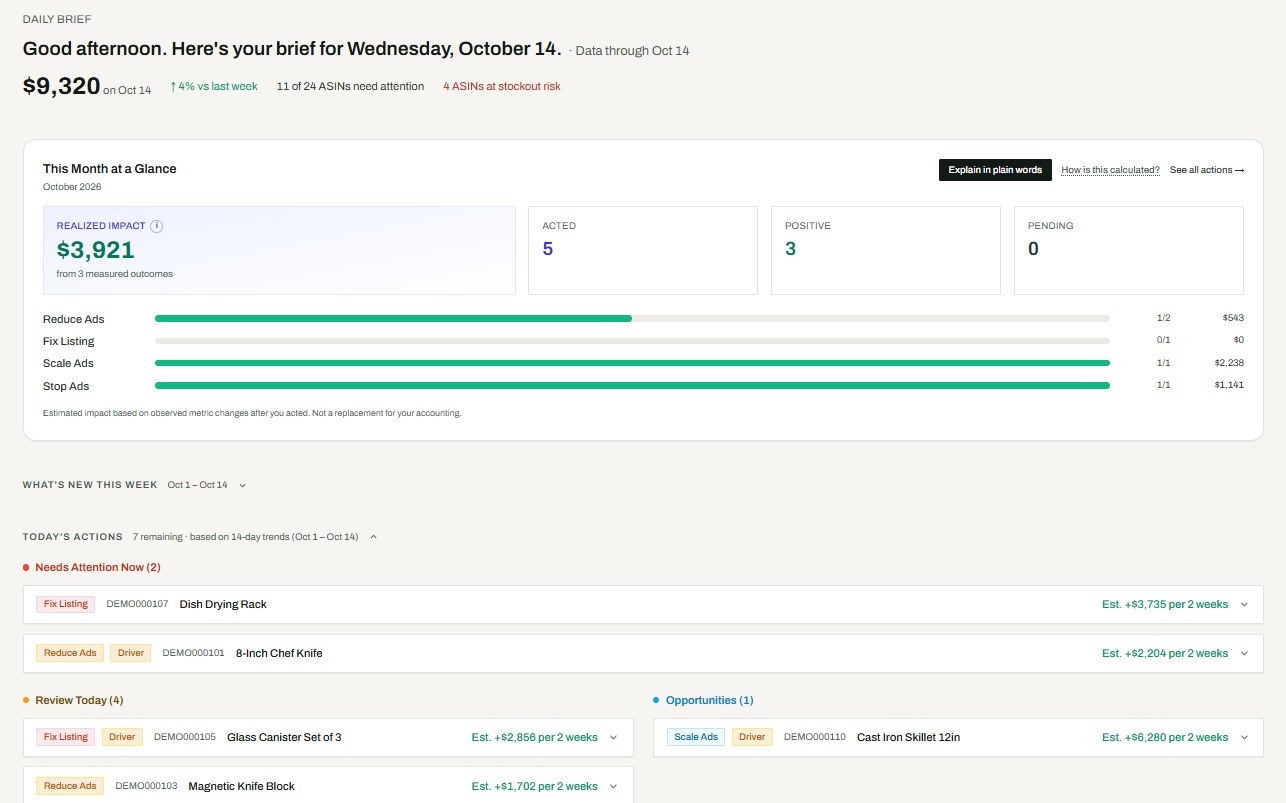Click 'Est. +$3,735 per 2 weeks' estimate
The height and width of the screenshot is (803, 1286).
pos(1165,604)
